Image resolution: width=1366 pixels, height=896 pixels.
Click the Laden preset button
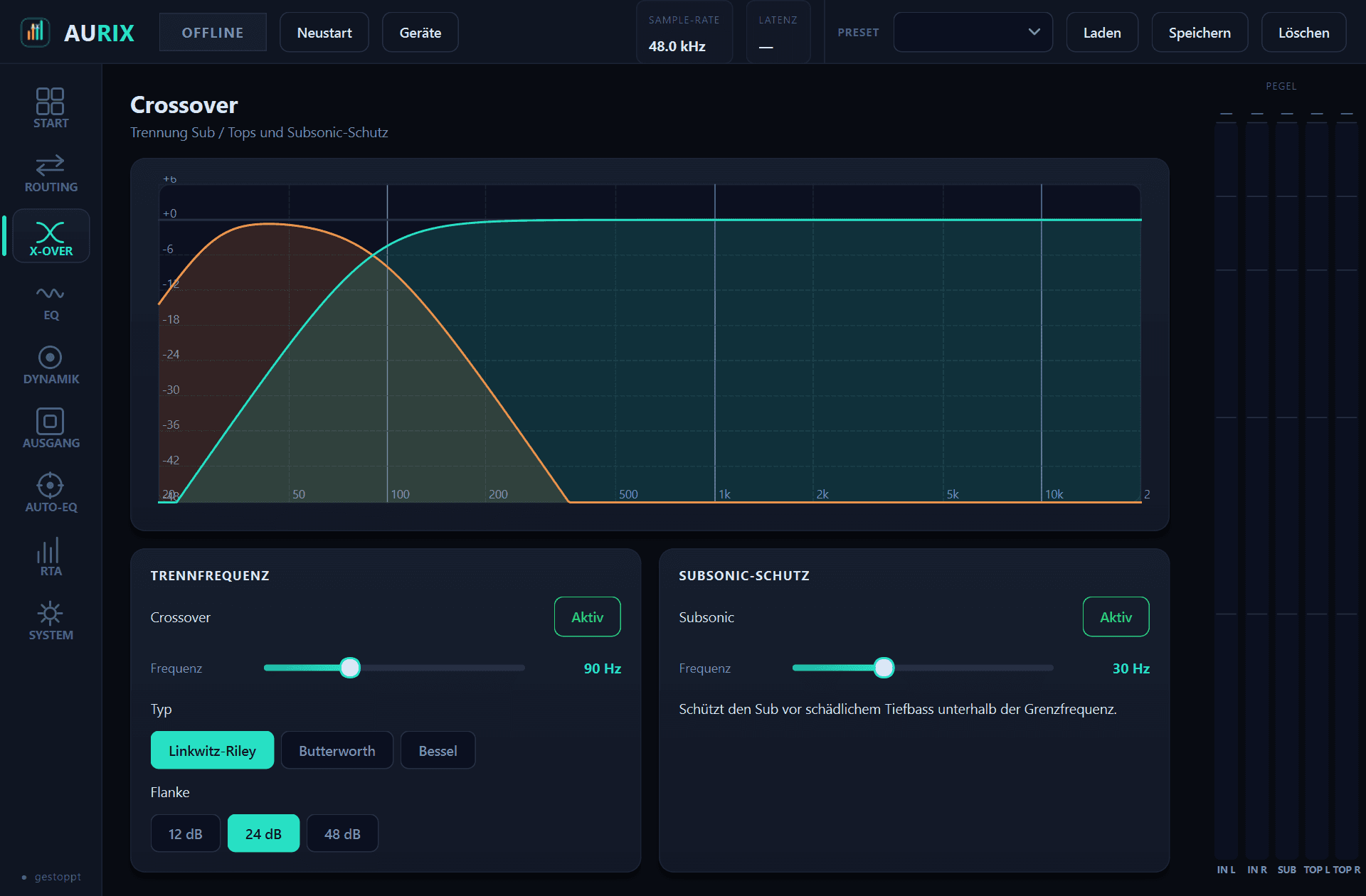click(x=1102, y=32)
